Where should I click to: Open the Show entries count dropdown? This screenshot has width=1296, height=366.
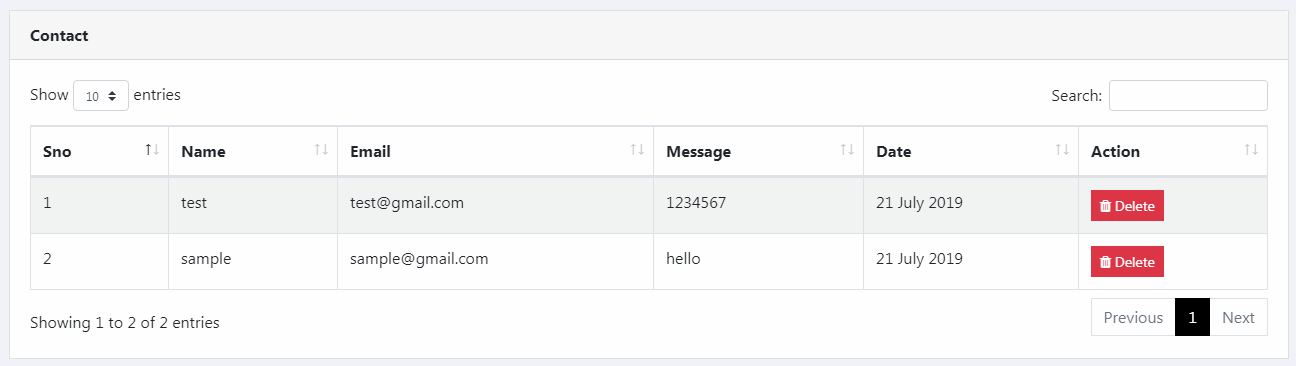point(101,96)
